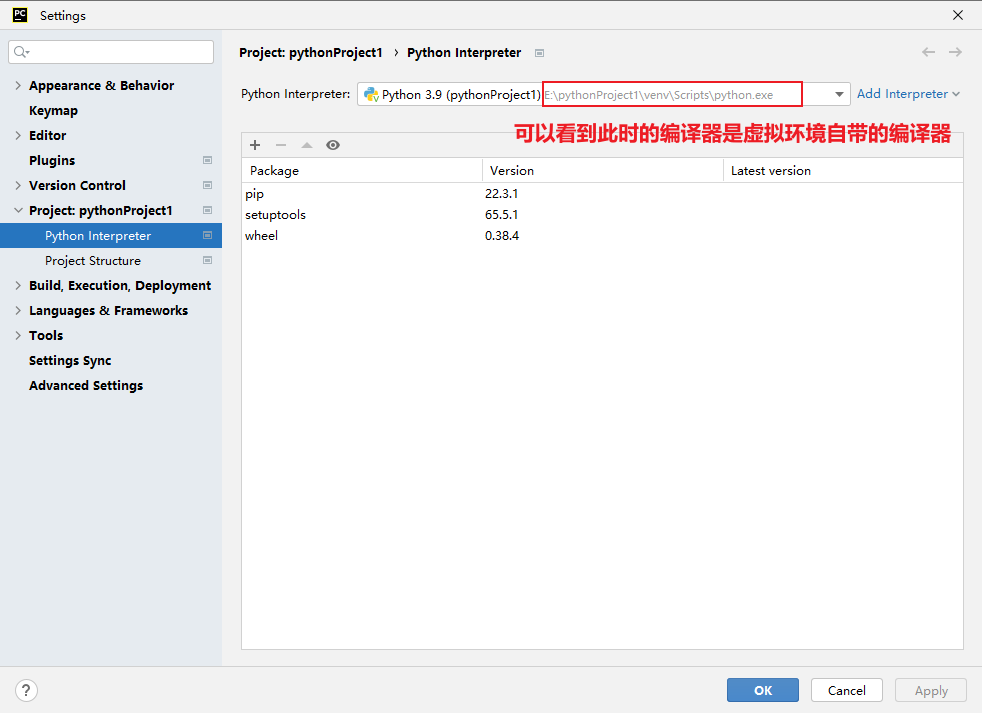Click the remove package minus icon
This screenshot has height=713, width=982.
click(x=281, y=145)
